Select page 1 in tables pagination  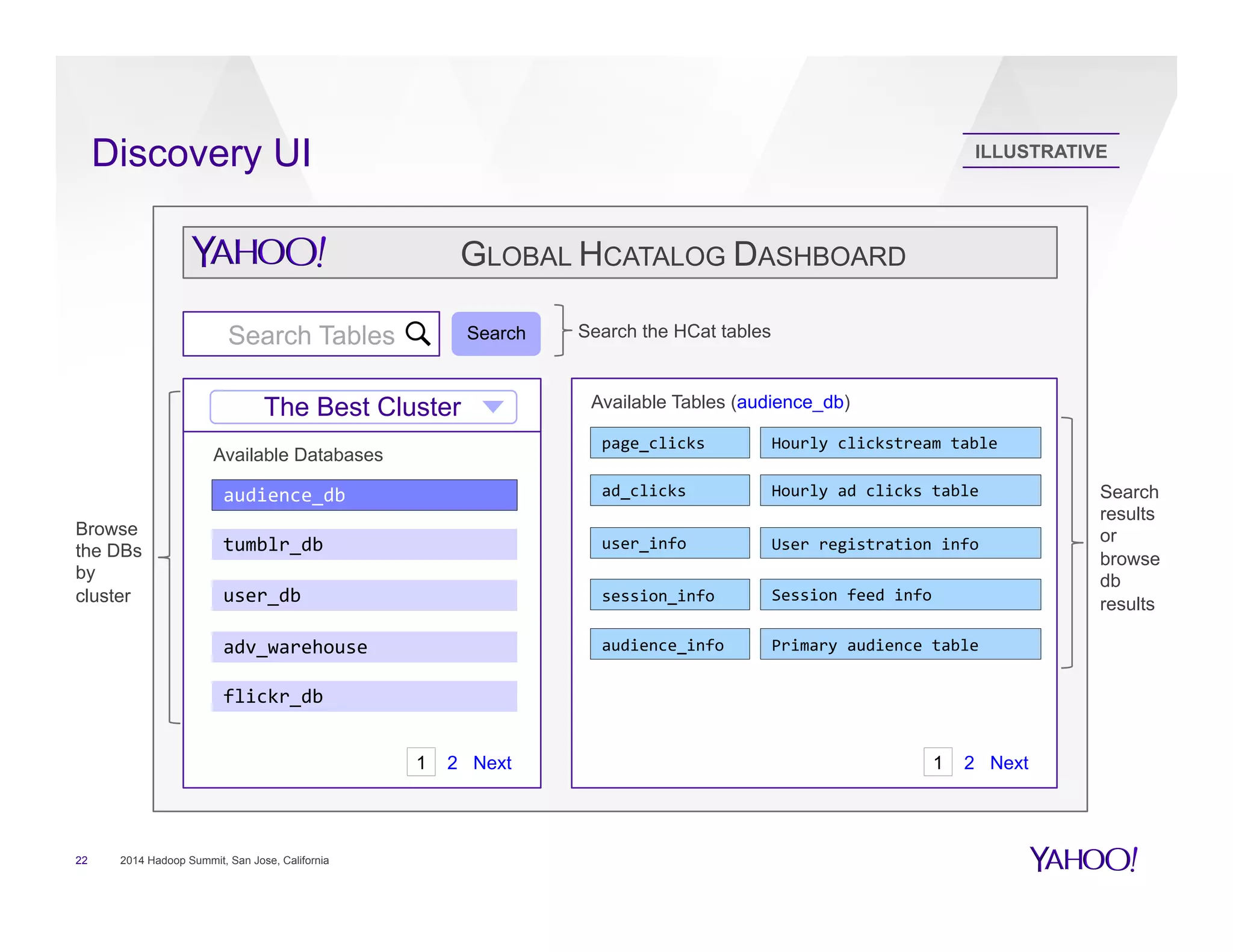[937, 763]
